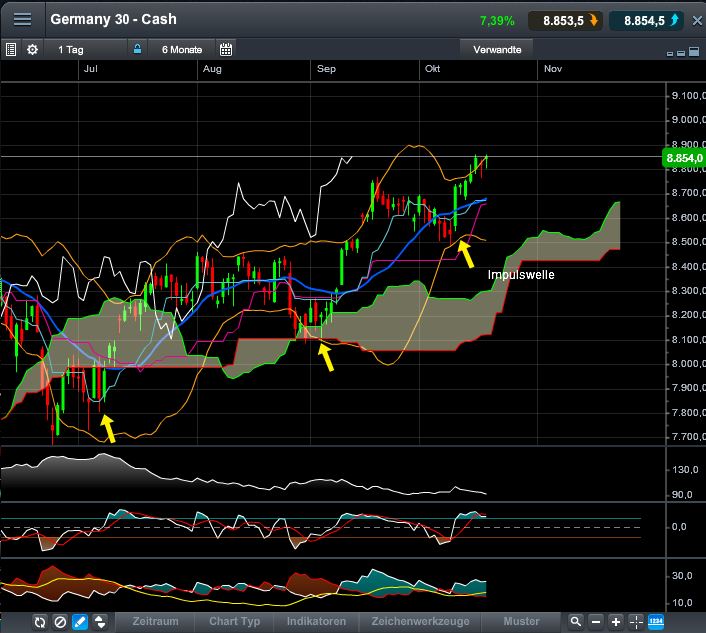Open the Indikatoren menu
The image size is (706, 633).
[317, 621]
